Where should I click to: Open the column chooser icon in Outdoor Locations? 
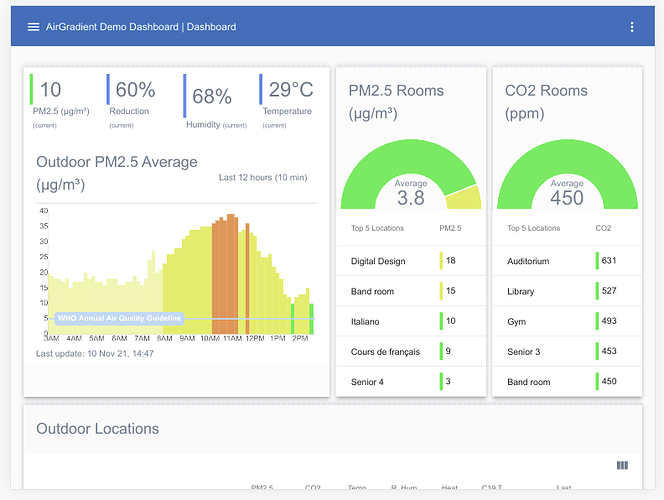point(622,465)
